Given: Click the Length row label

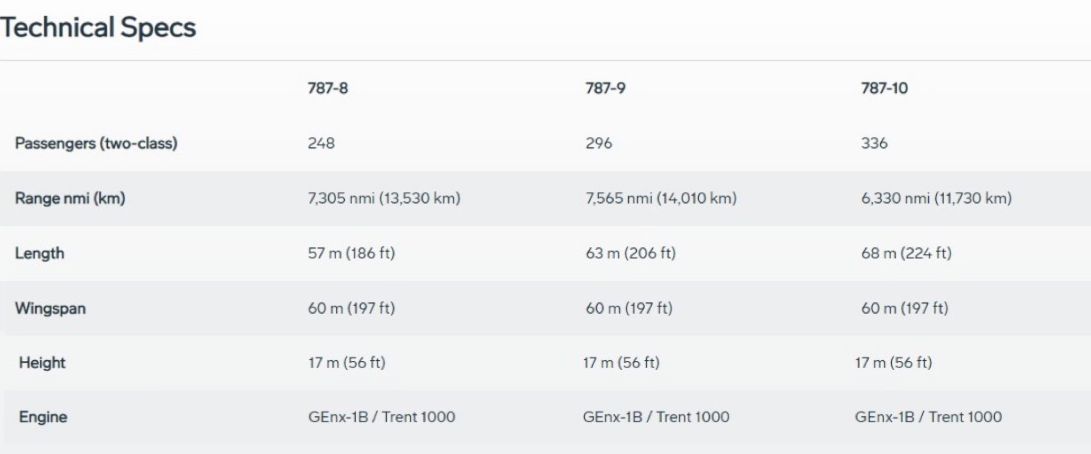Looking at the screenshot, I should (40, 253).
